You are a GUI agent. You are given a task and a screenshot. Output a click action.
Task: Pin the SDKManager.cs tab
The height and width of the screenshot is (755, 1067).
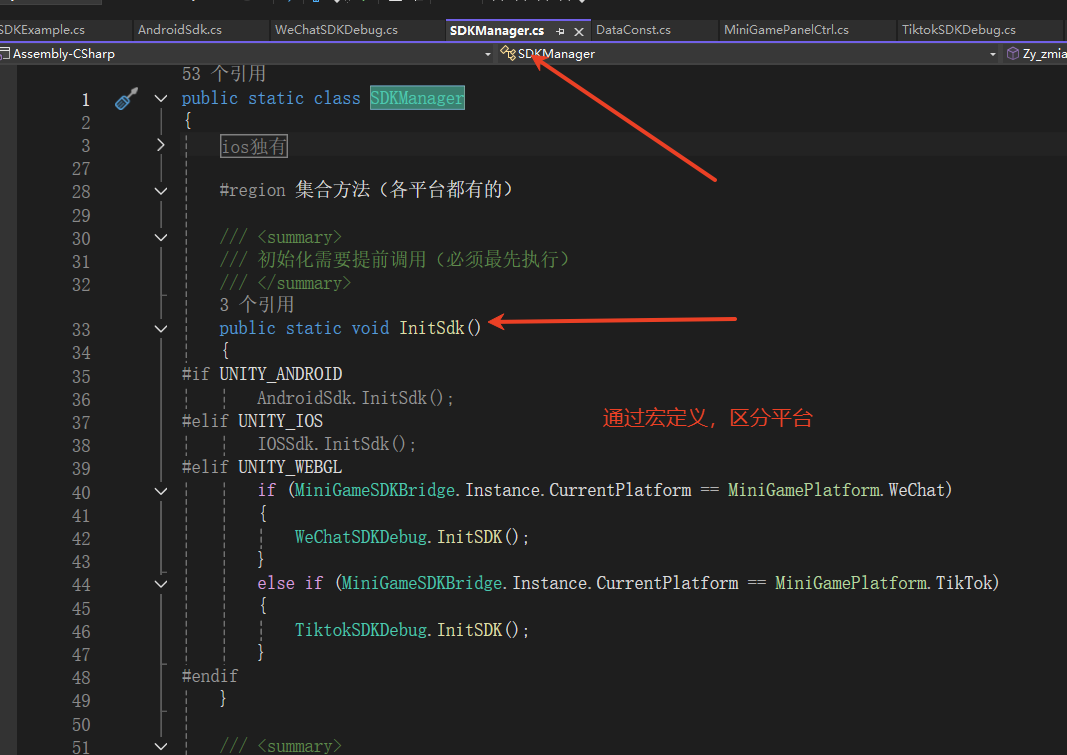point(560,31)
